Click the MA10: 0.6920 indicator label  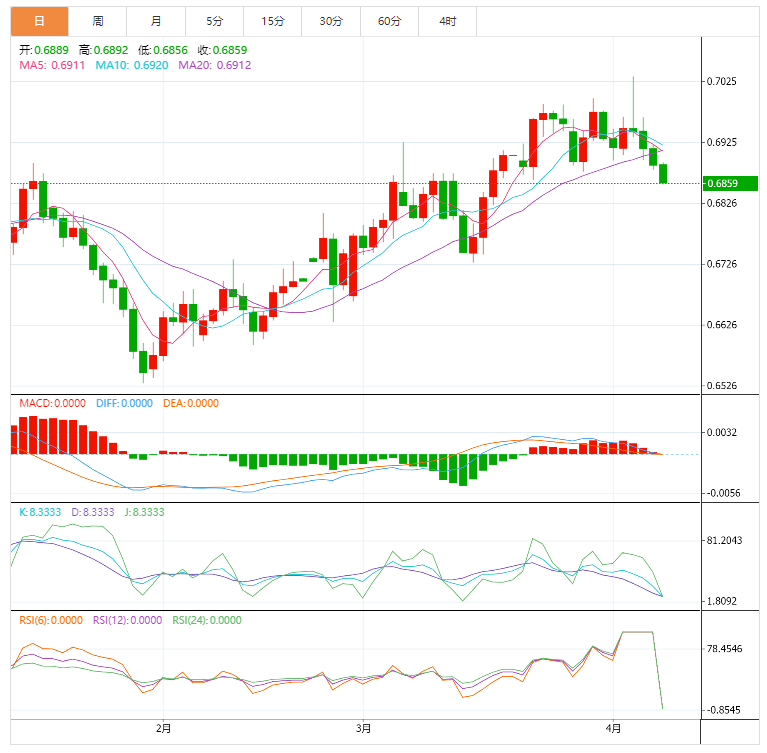(132, 65)
